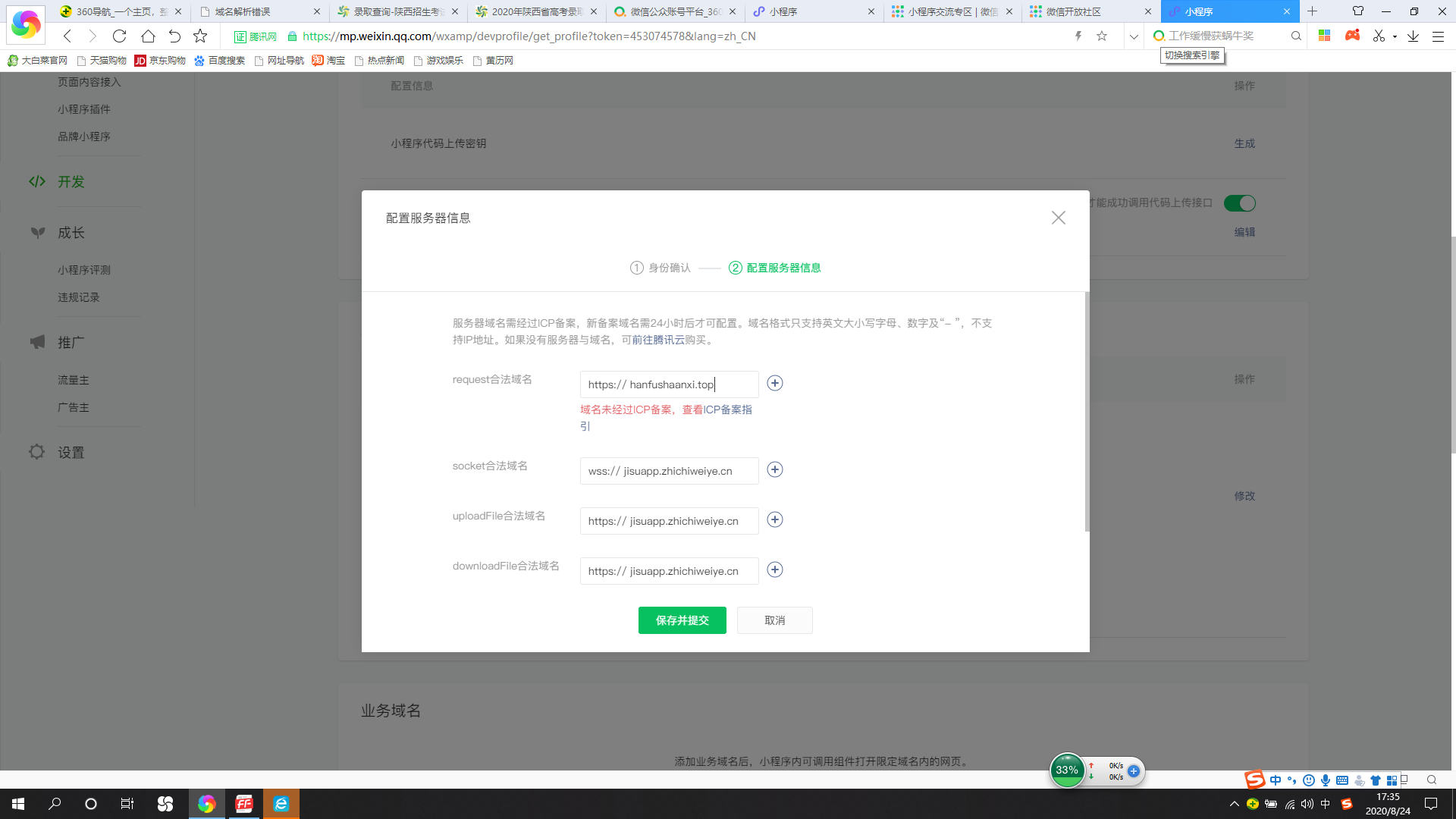Image resolution: width=1456 pixels, height=819 pixels.
Task: Toggle the code upload interface switch
Action: tap(1240, 203)
